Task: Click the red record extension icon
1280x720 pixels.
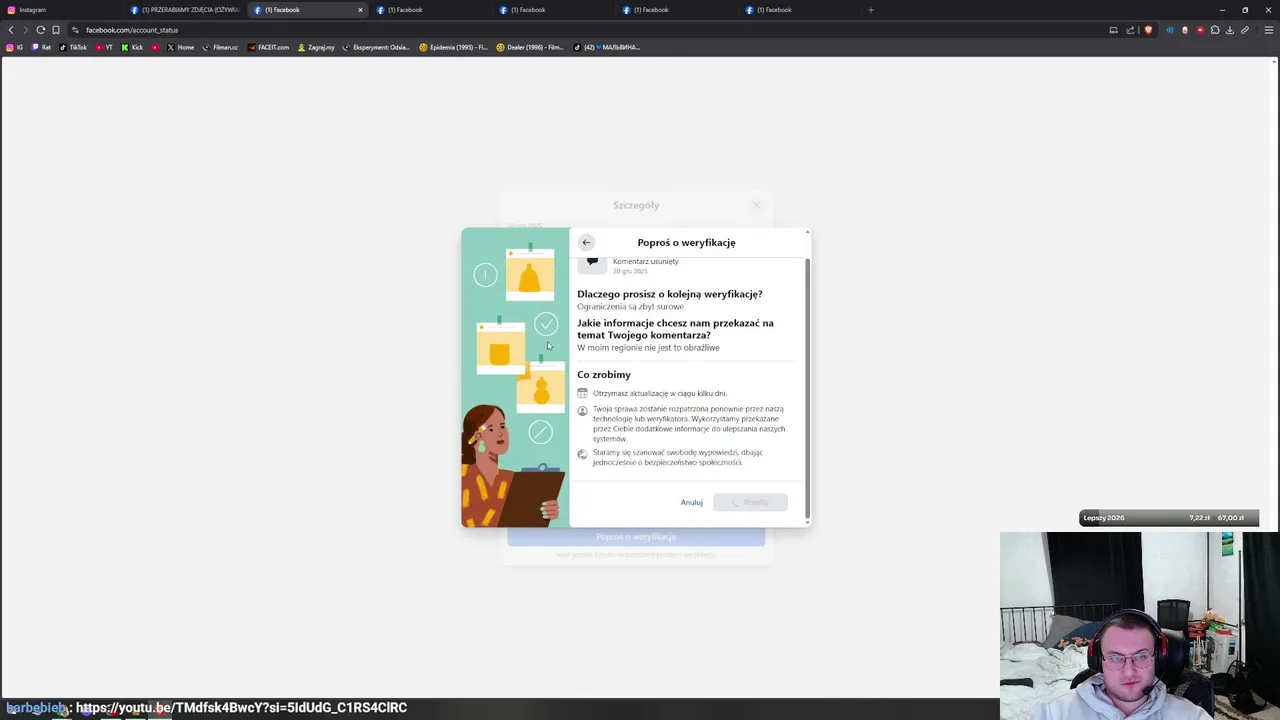Action: tap(1200, 30)
